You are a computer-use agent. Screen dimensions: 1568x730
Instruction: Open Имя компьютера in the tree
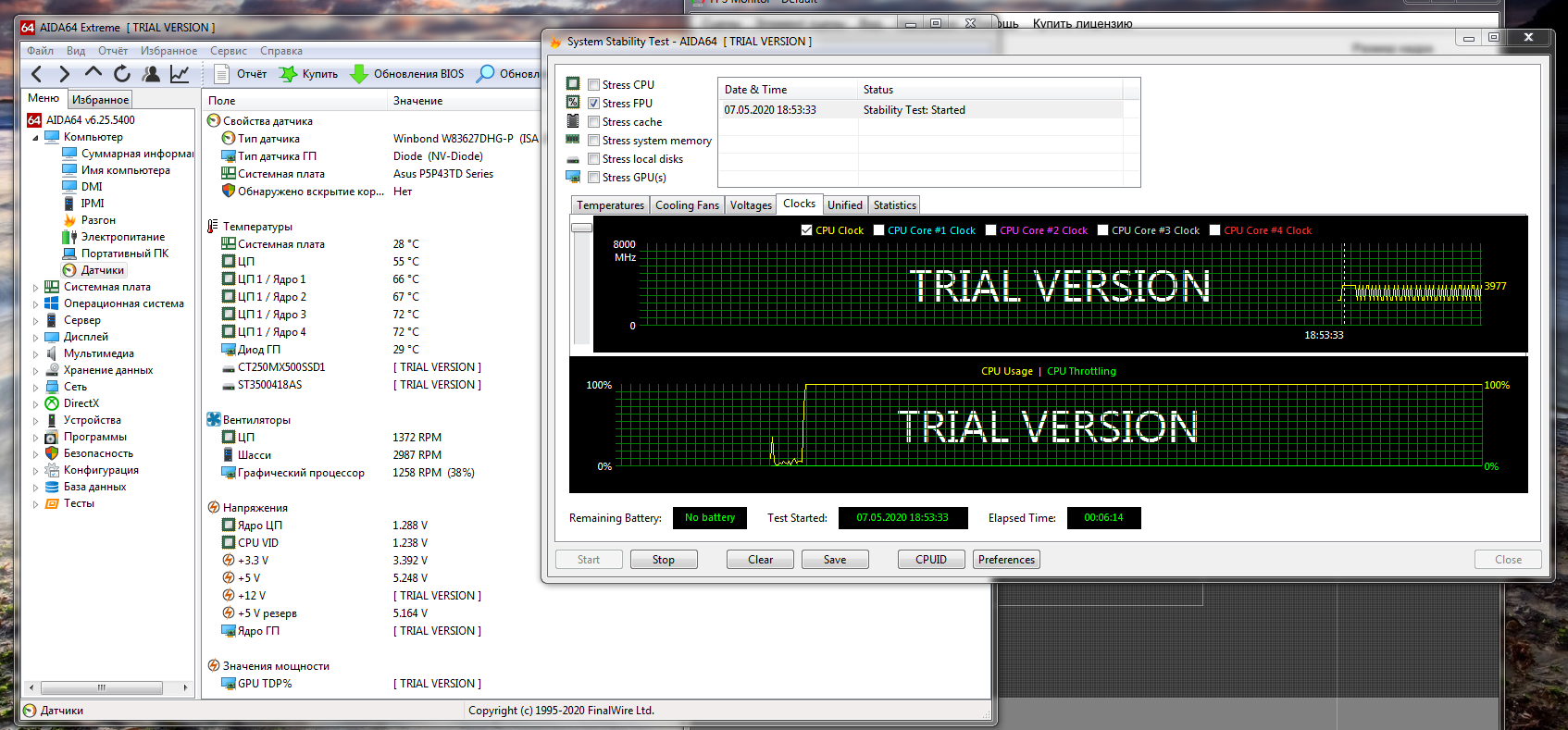click(x=117, y=170)
